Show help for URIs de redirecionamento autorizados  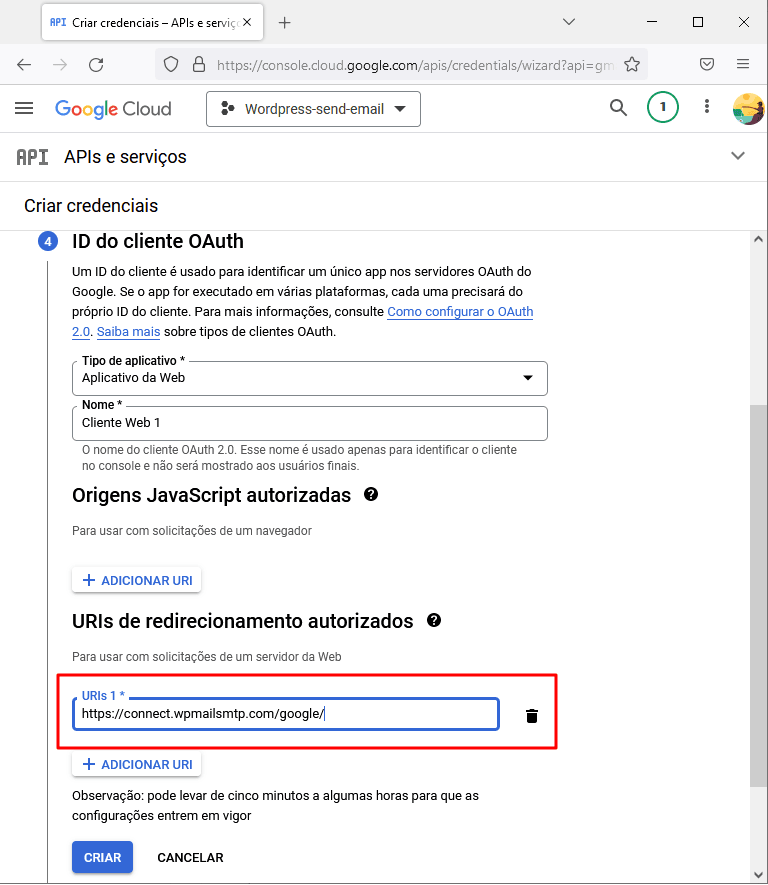point(434,620)
